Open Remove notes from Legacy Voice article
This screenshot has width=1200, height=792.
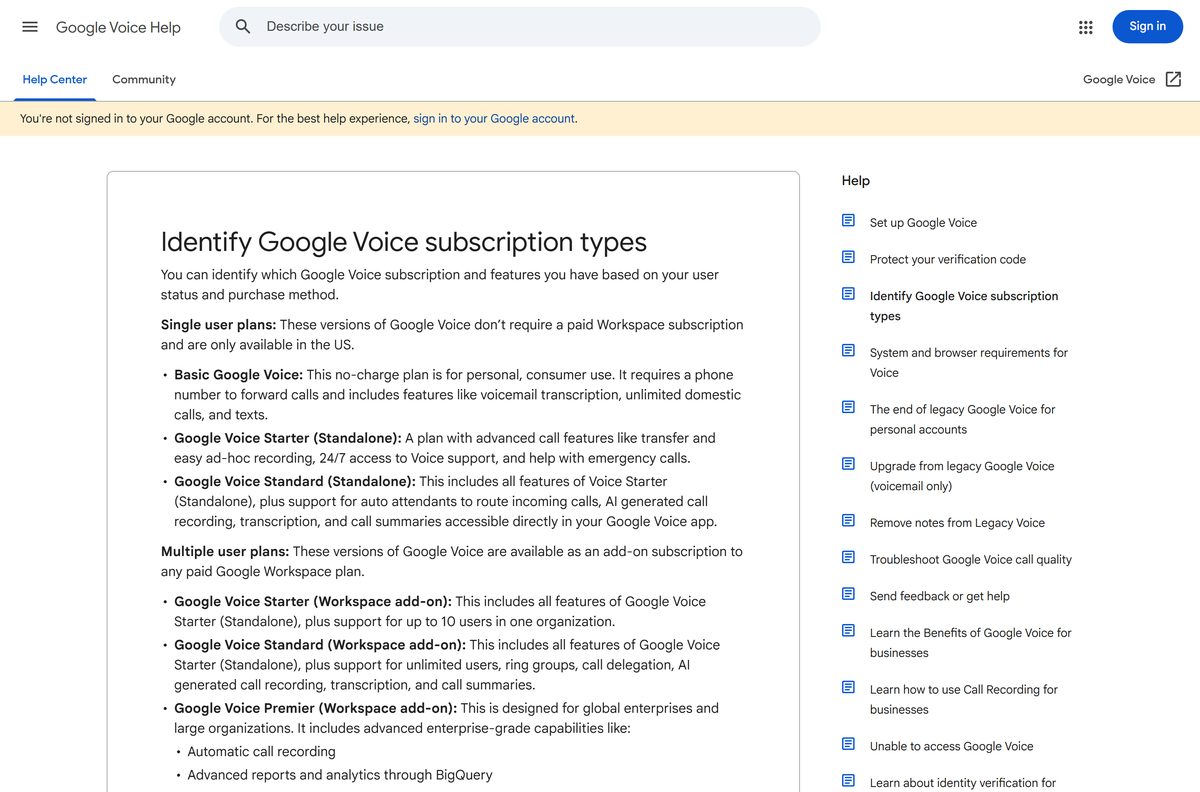[x=957, y=523]
